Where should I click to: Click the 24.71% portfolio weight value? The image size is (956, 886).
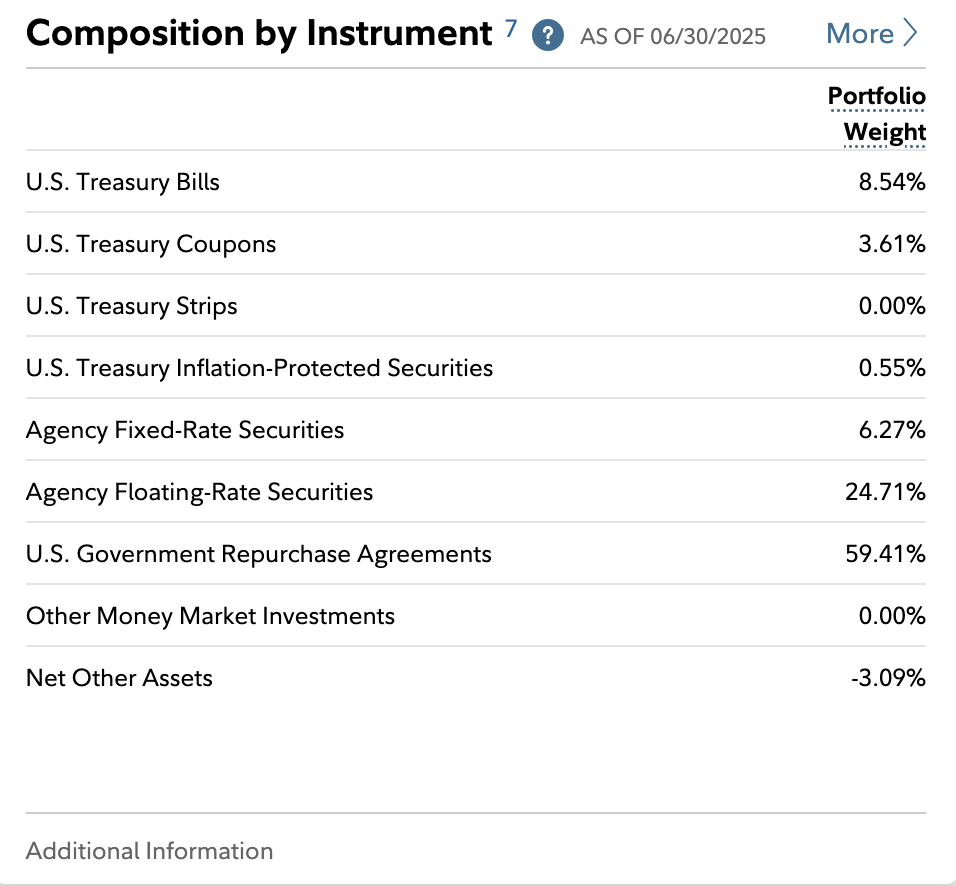(885, 492)
